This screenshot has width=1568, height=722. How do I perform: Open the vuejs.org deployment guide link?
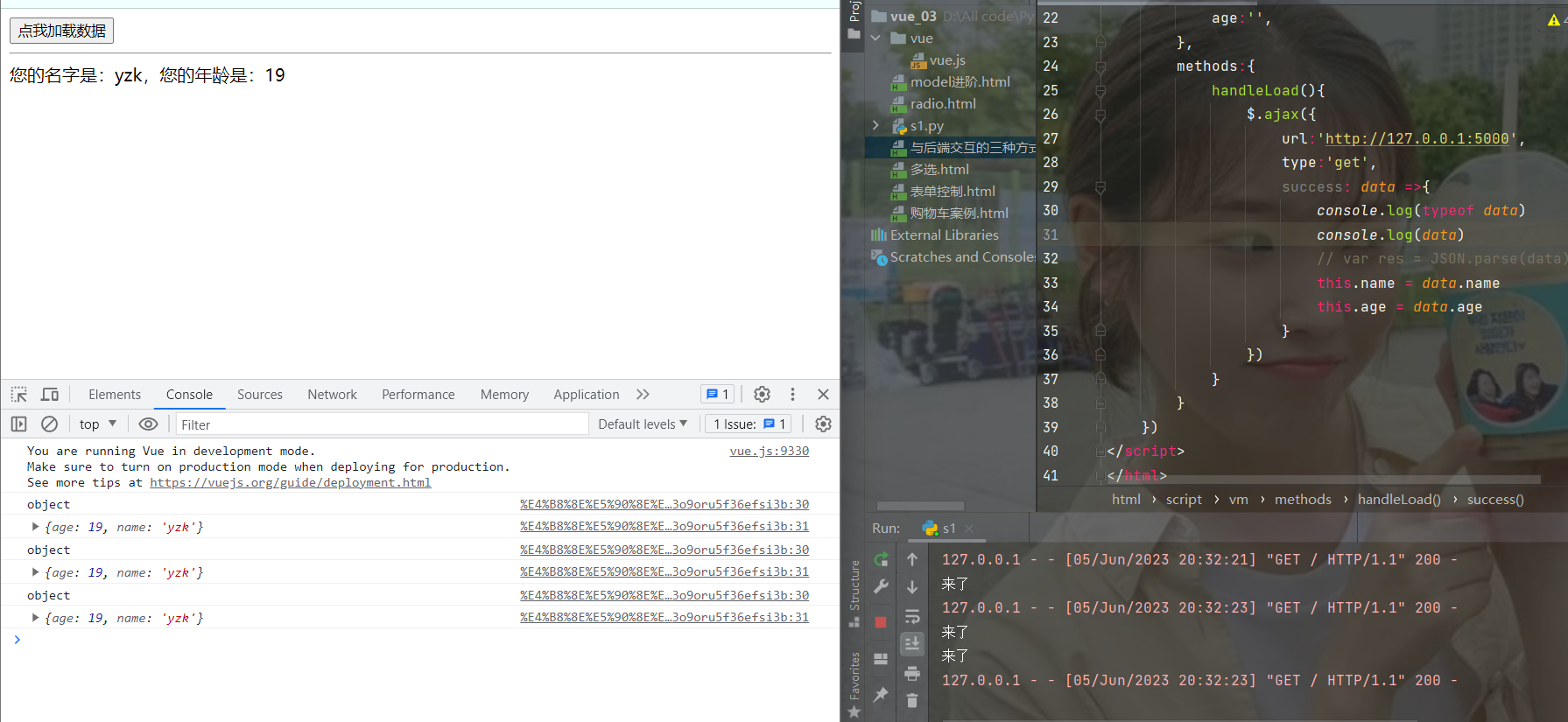(x=290, y=482)
